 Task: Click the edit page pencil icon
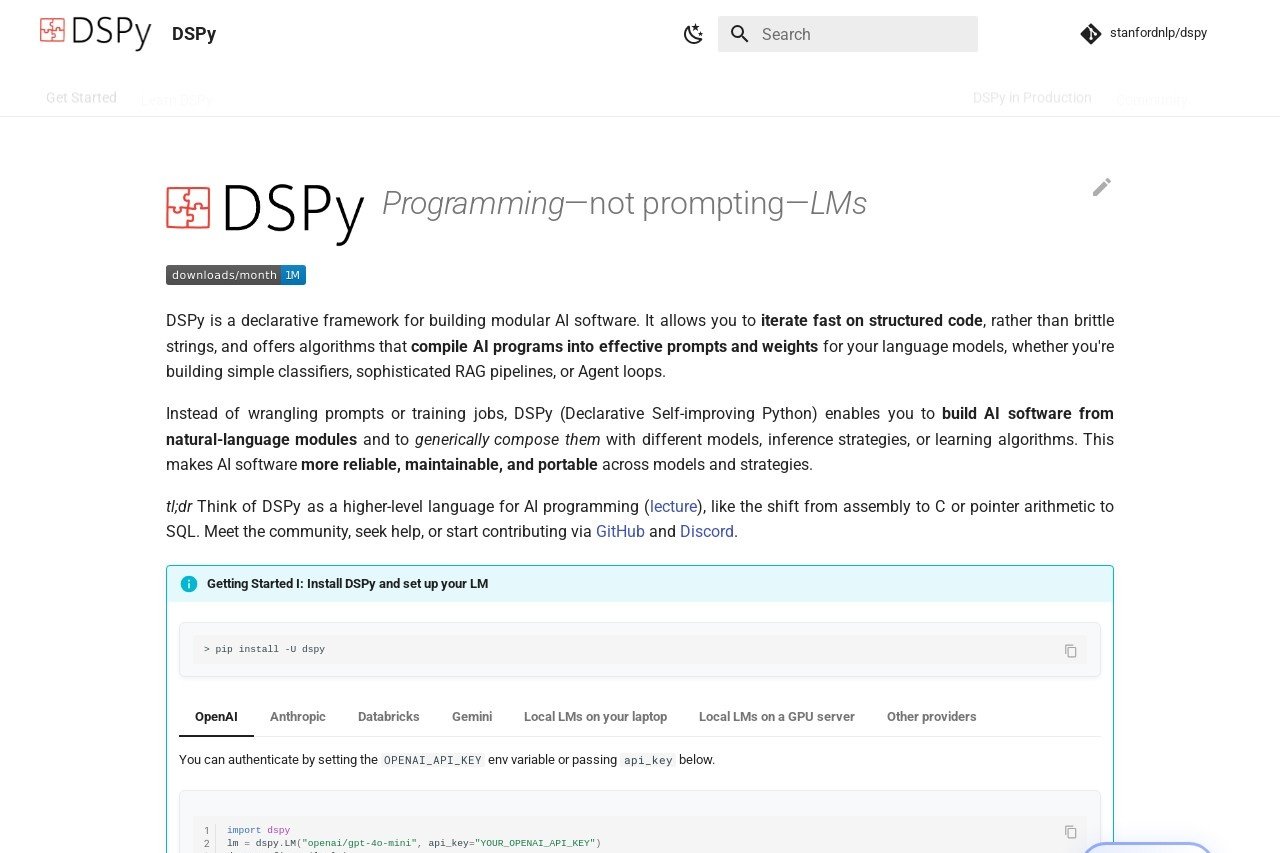coord(1102,187)
